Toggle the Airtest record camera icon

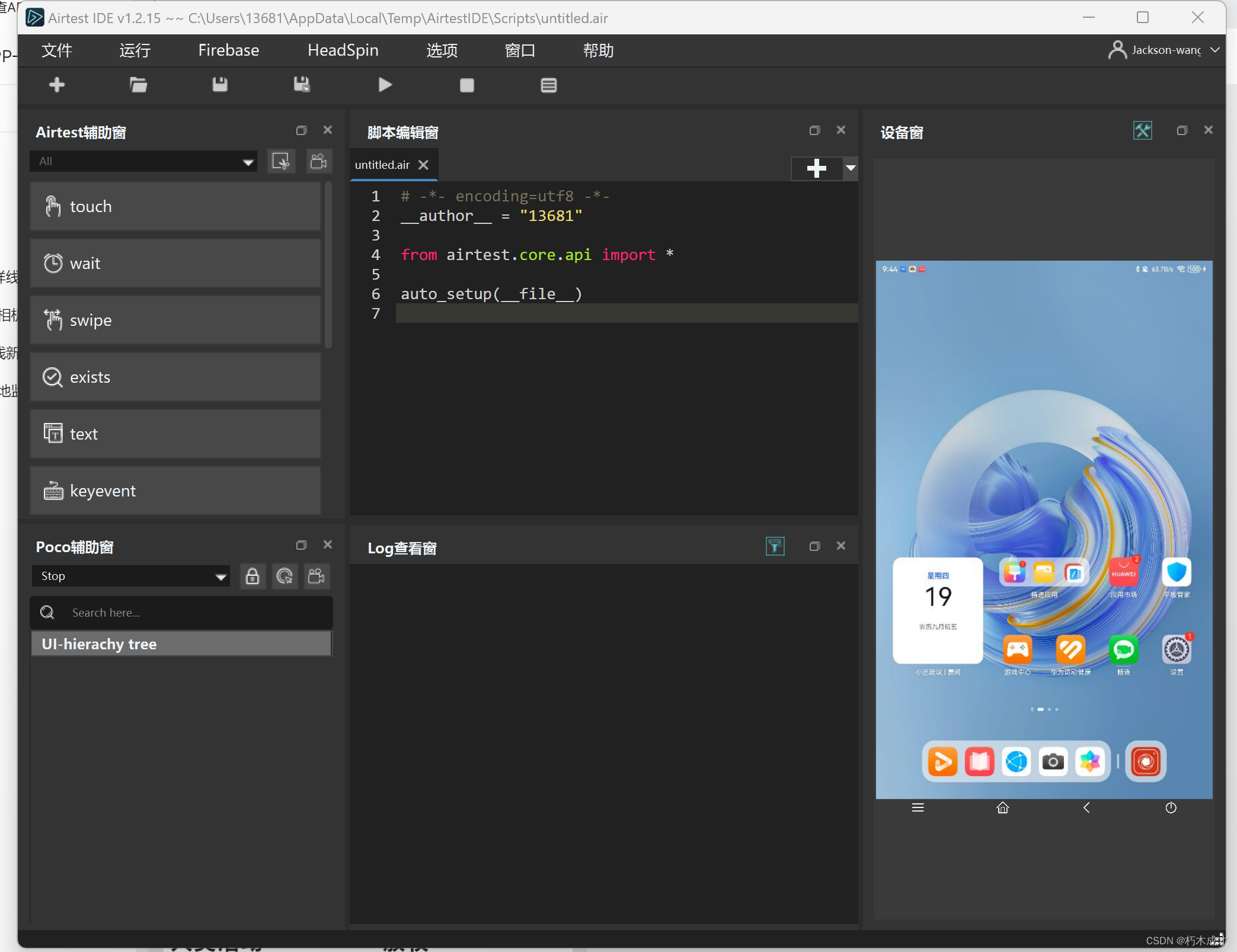pyautogui.click(x=318, y=161)
